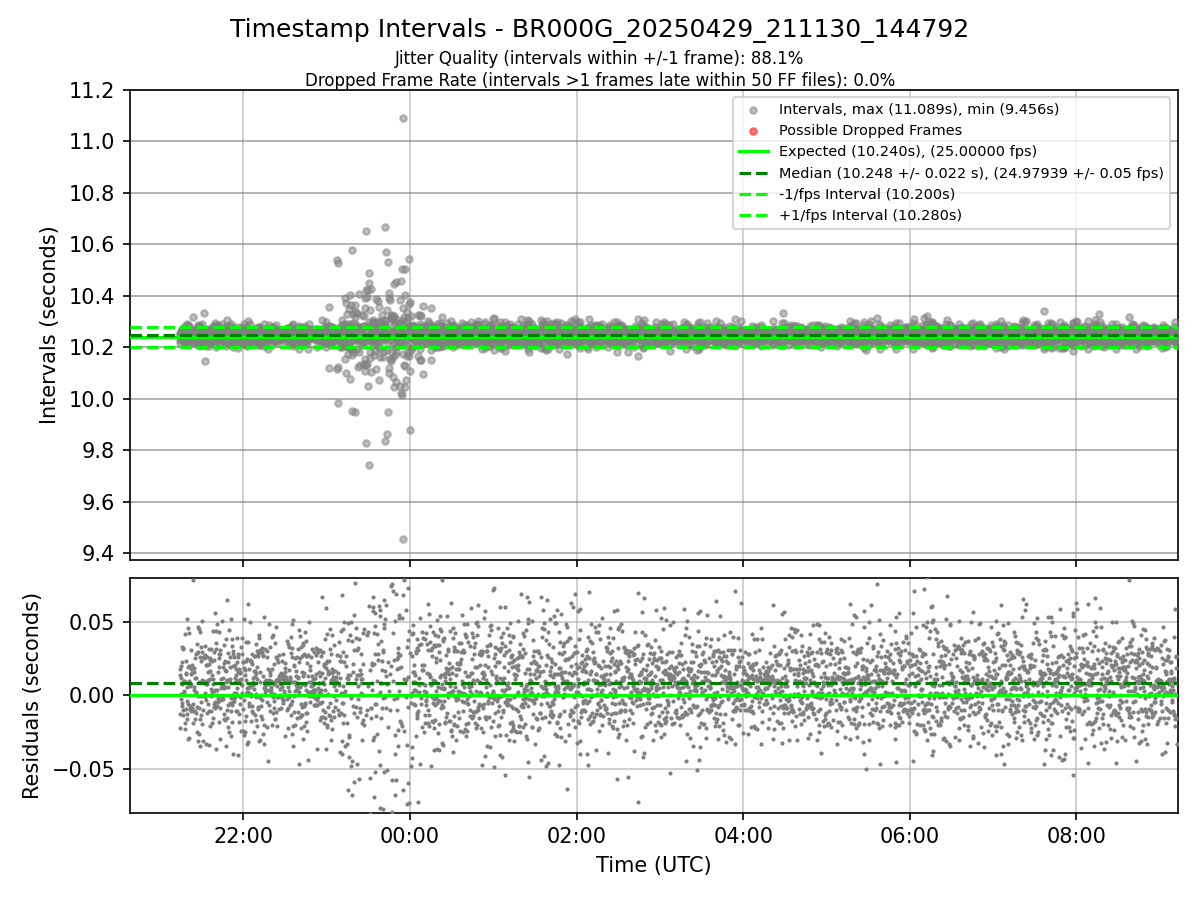Select the Dropped Frame Rate 0.0% line
This screenshot has height=900, width=1200.
599,79
